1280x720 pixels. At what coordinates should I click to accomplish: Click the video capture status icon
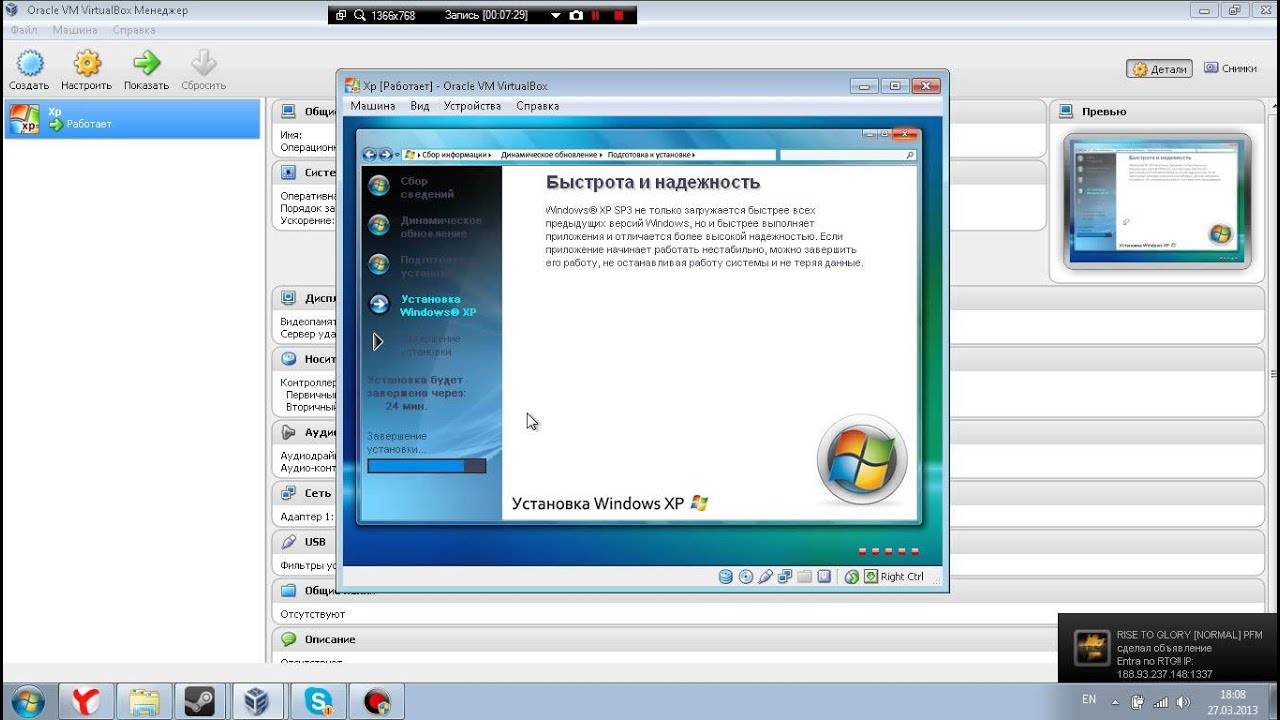coord(824,577)
